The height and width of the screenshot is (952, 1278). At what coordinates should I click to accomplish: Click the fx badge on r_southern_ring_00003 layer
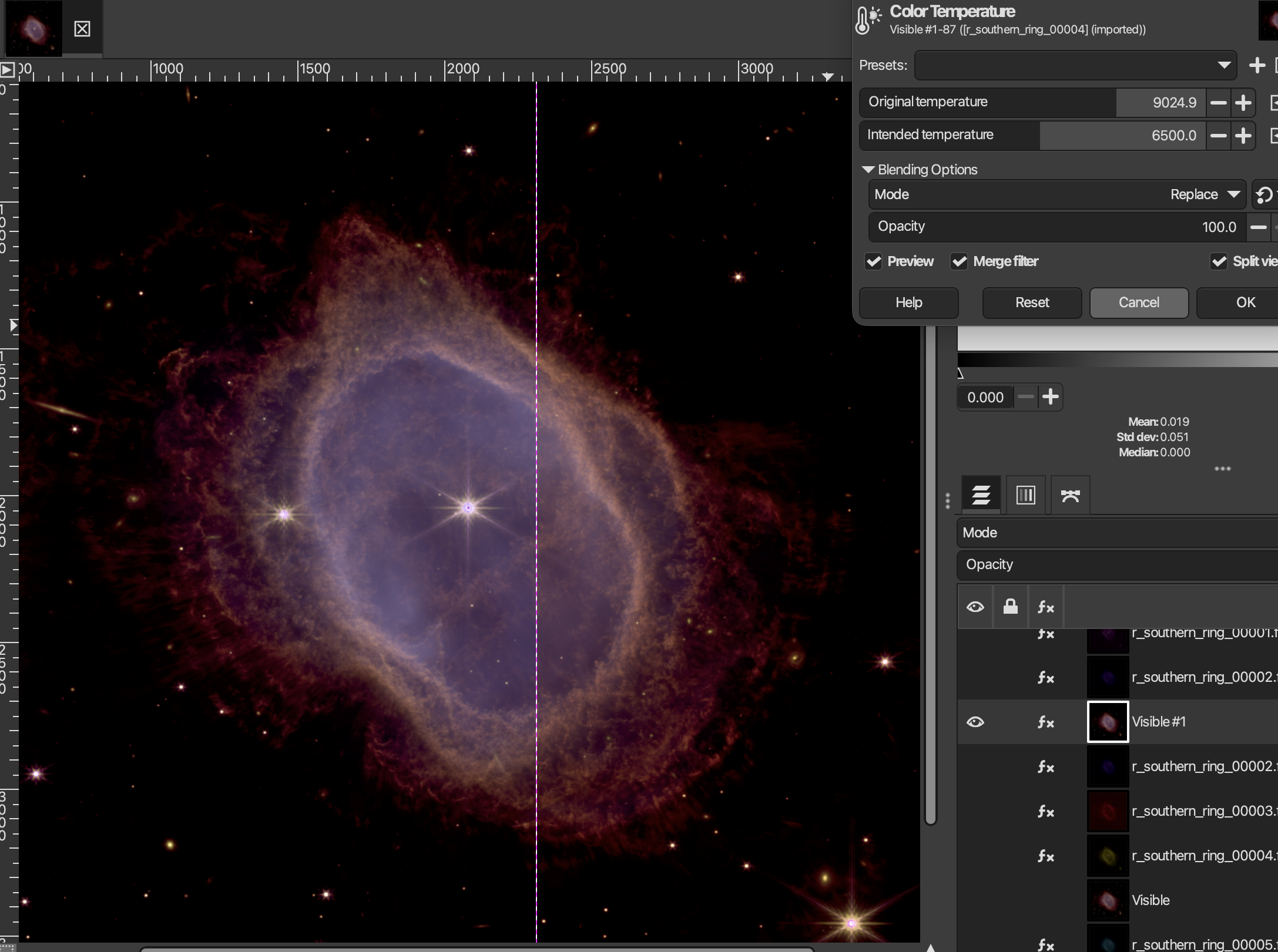pyautogui.click(x=1045, y=811)
